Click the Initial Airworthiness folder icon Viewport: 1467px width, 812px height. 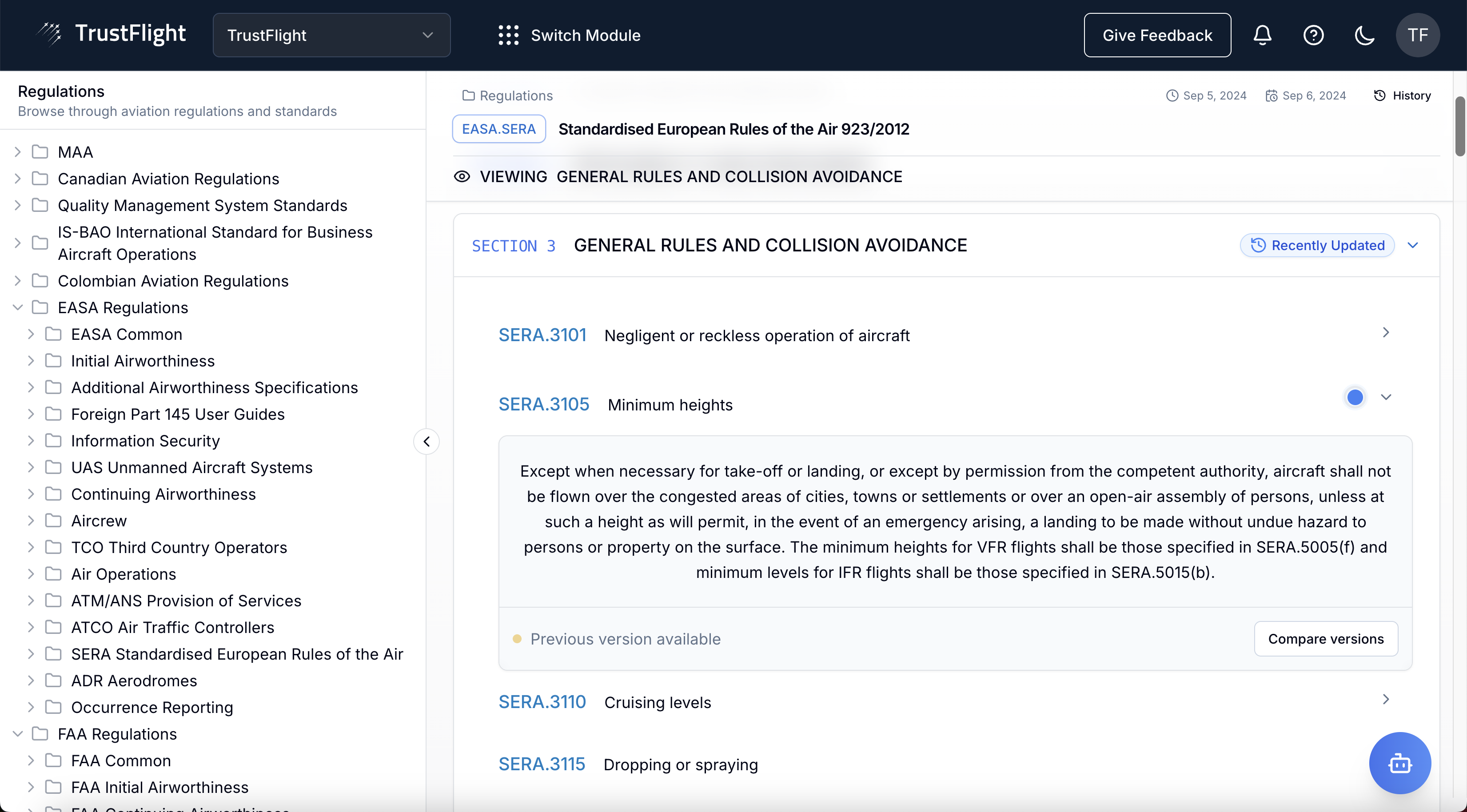(53, 361)
